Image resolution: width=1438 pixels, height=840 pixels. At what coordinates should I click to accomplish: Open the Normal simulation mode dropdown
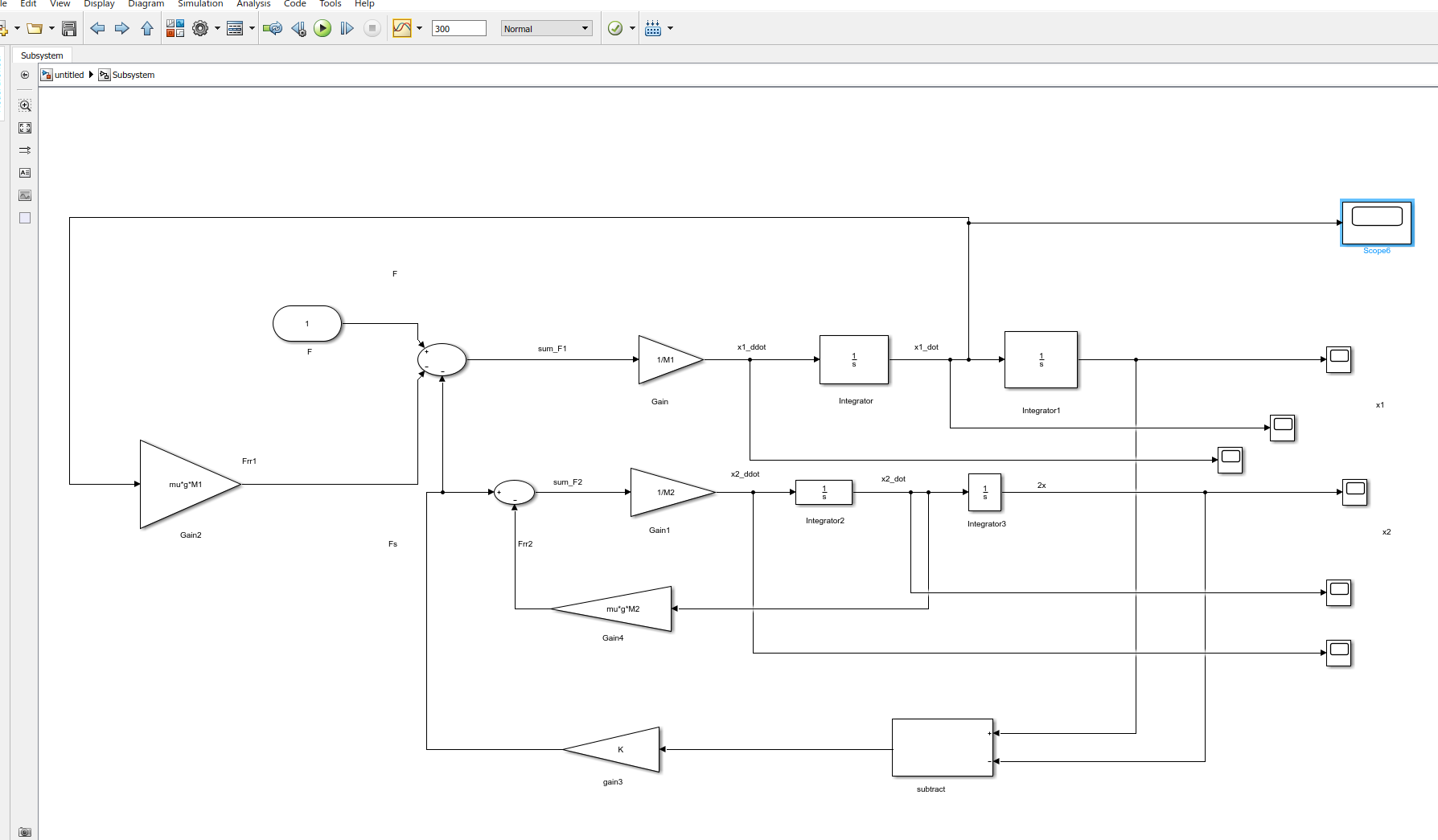(x=547, y=29)
